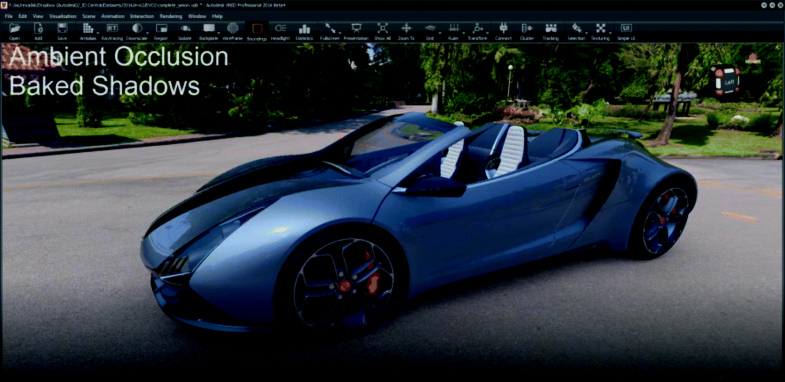Open the Scene menu
This screenshot has height=382, width=785.
click(x=89, y=16)
